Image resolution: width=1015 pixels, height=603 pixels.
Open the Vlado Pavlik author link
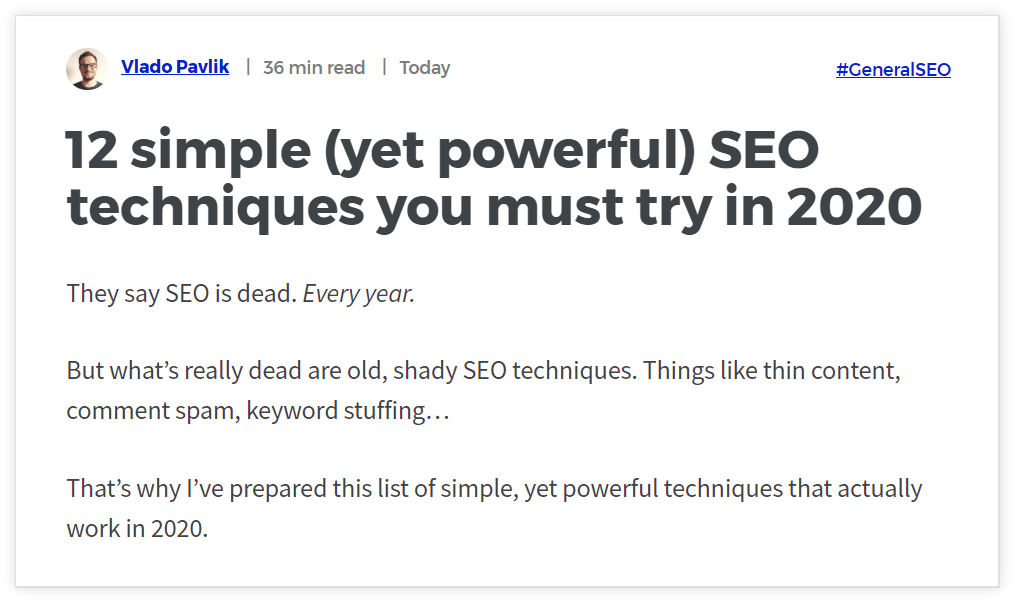click(175, 67)
